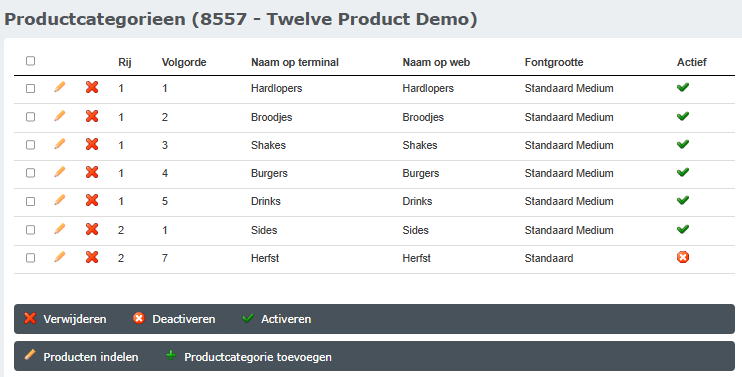Open the edit pencil for Herfst
The width and height of the screenshot is (742, 377).
[x=60, y=257]
